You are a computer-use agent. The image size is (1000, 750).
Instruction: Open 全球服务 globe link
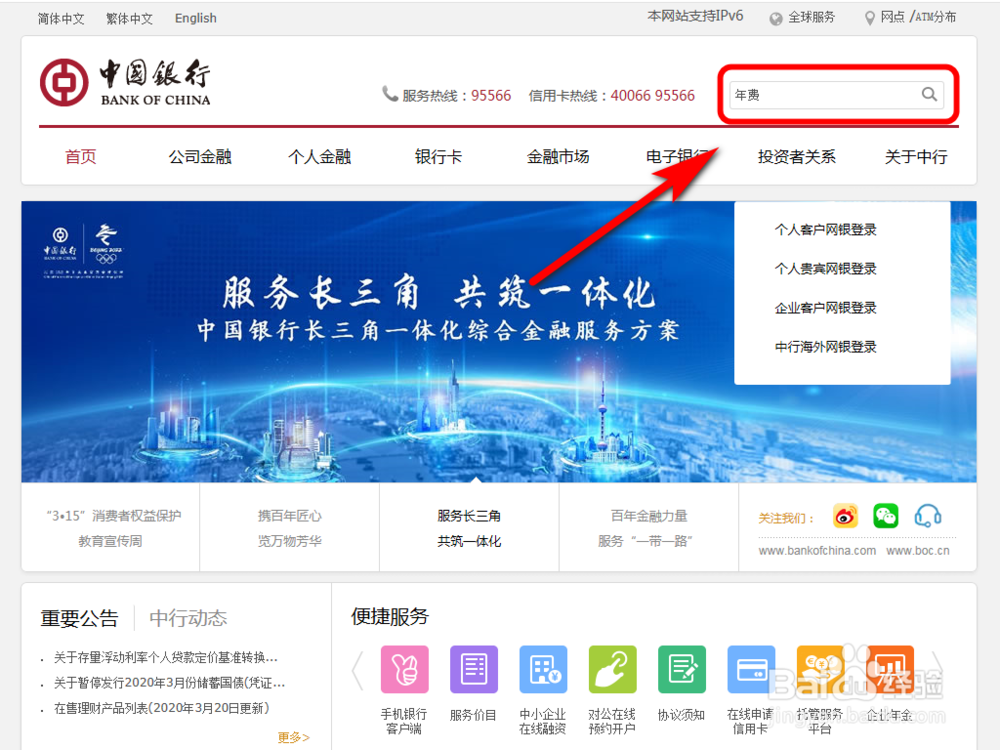[802, 18]
